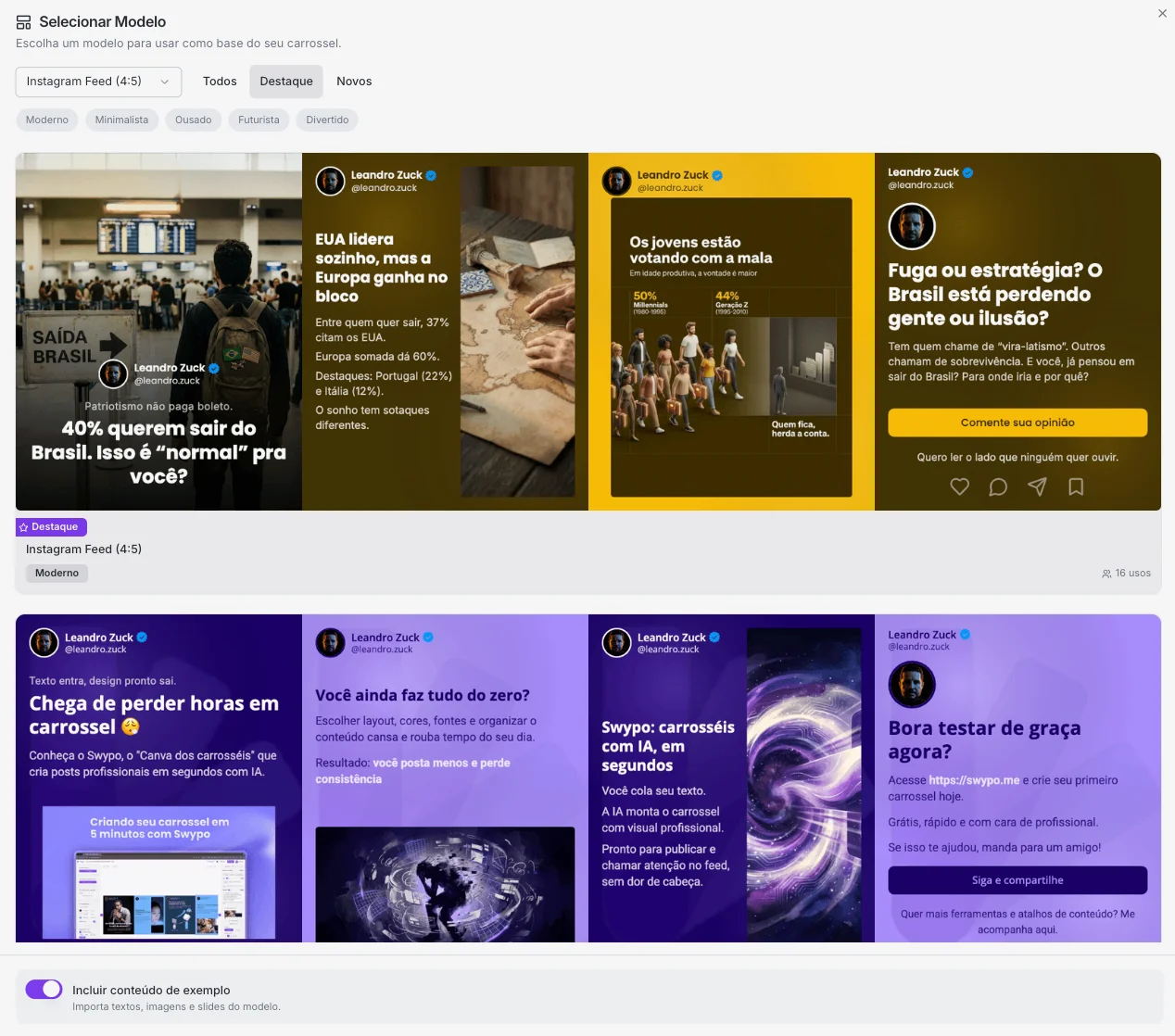Disable the "Incluir conteúdo de exemplo" toggle

click(x=44, y=989)
